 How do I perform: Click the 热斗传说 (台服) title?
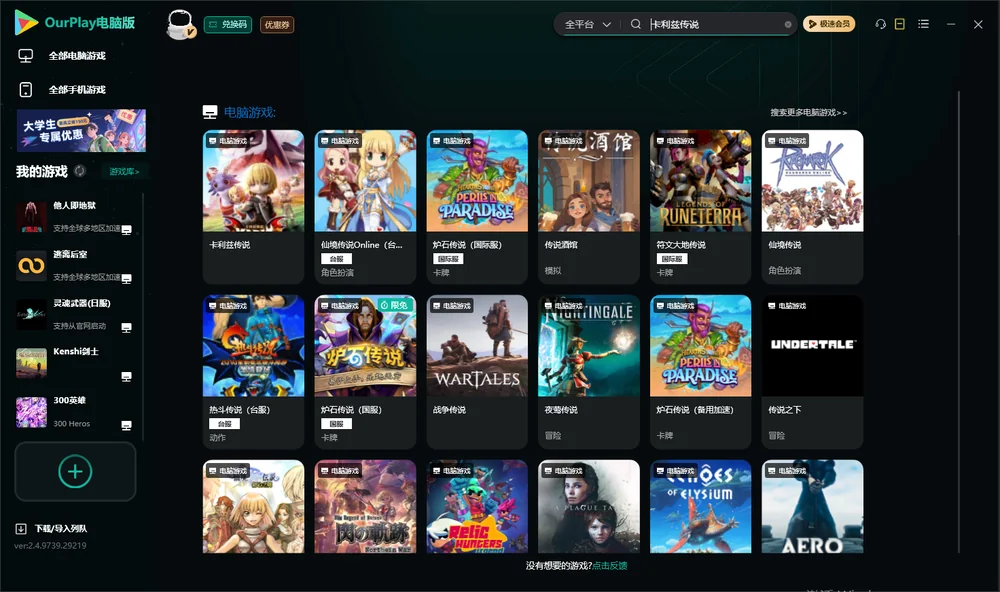(x=240, y=410)
